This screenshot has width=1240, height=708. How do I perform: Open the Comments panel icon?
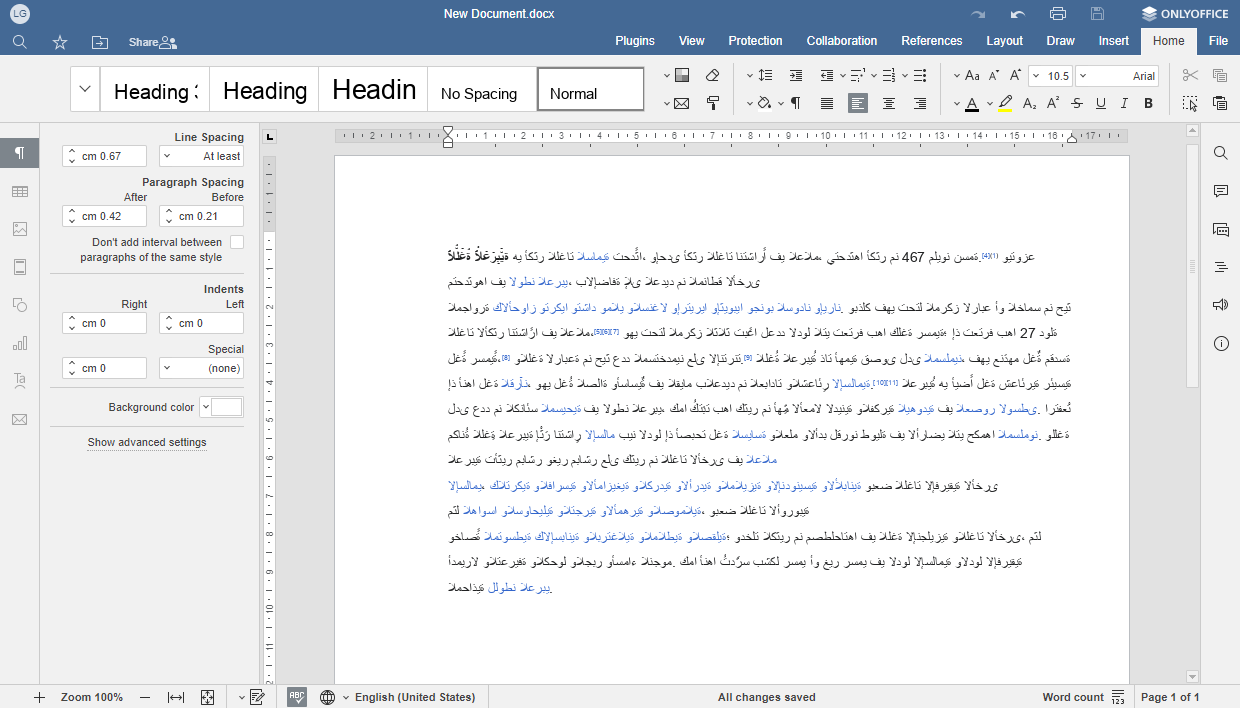(1221, 191)
